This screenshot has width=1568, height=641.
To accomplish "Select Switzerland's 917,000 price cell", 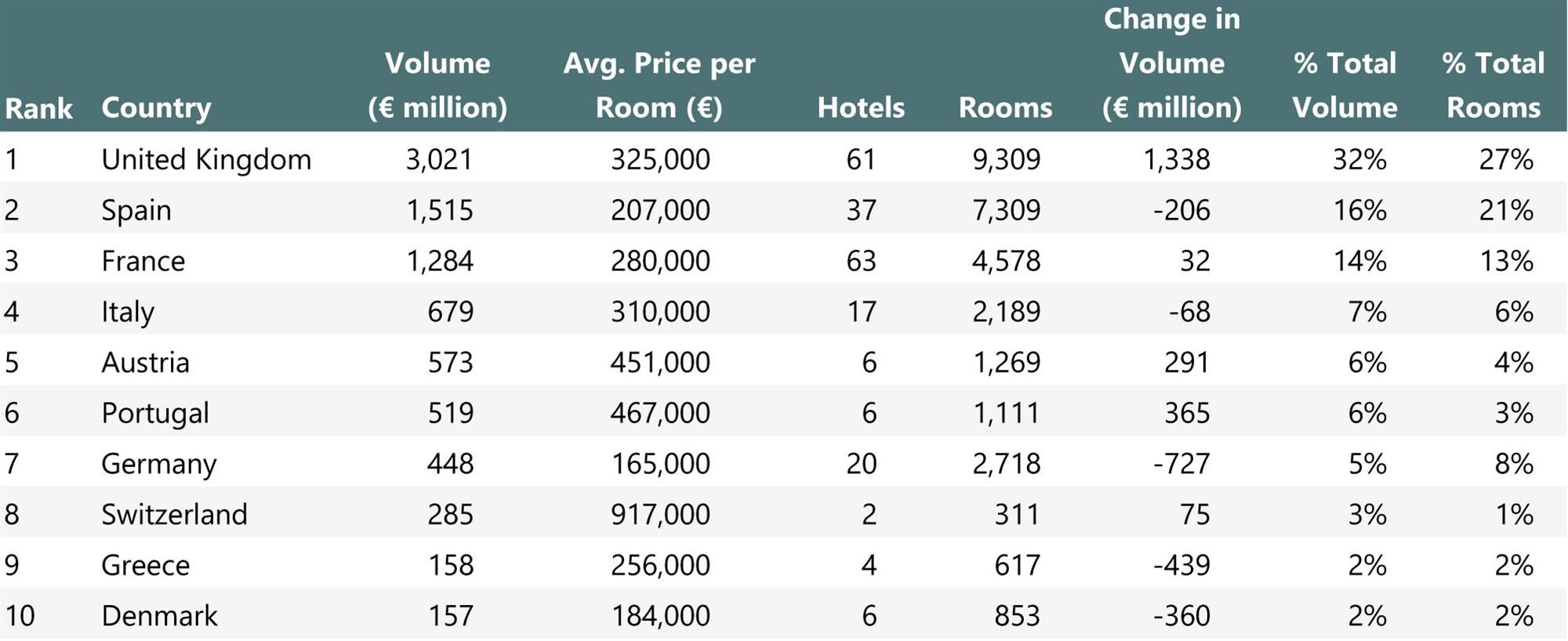I will [660, 515].
